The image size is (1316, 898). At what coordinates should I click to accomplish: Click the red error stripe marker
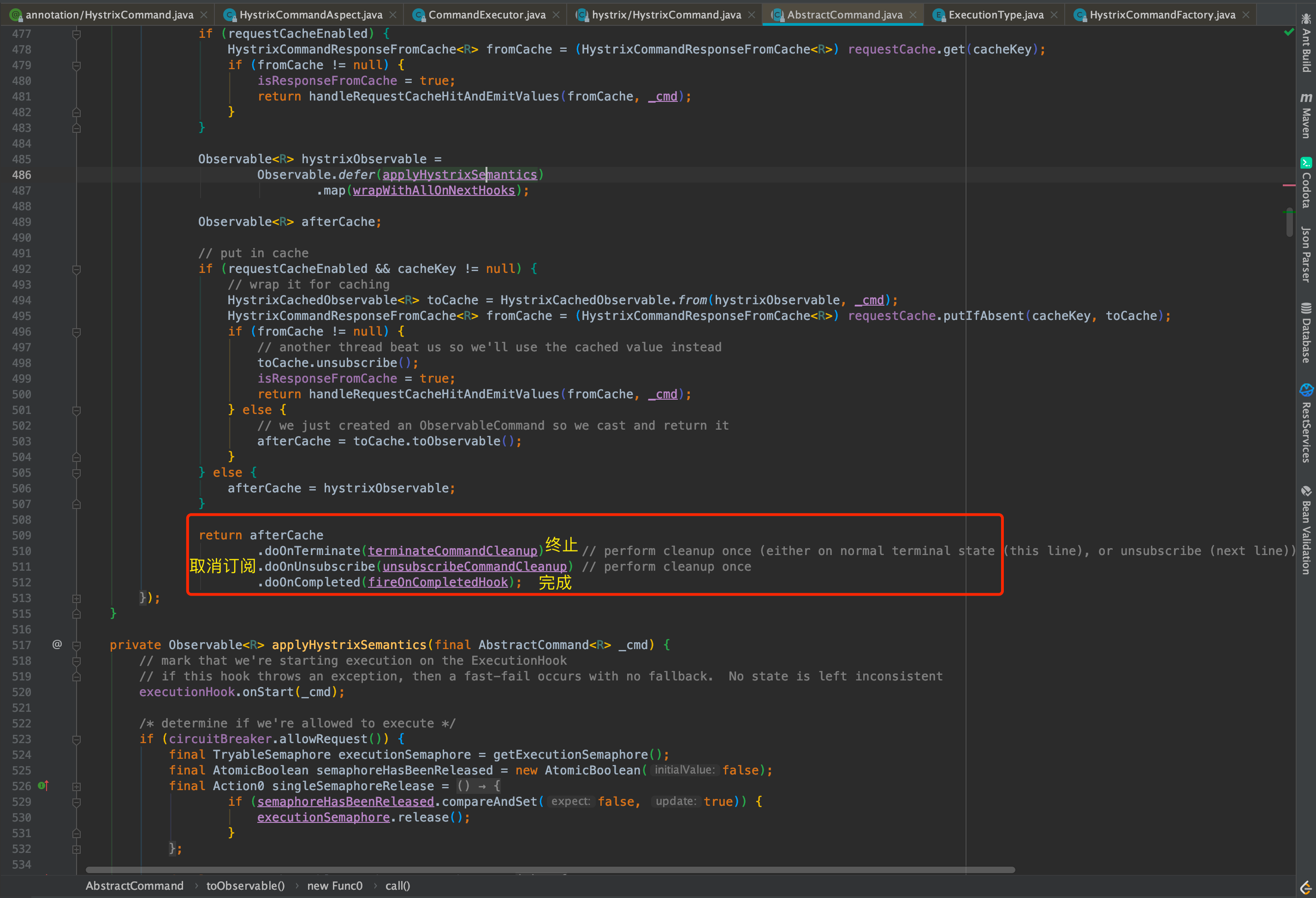click(1289, 185)
